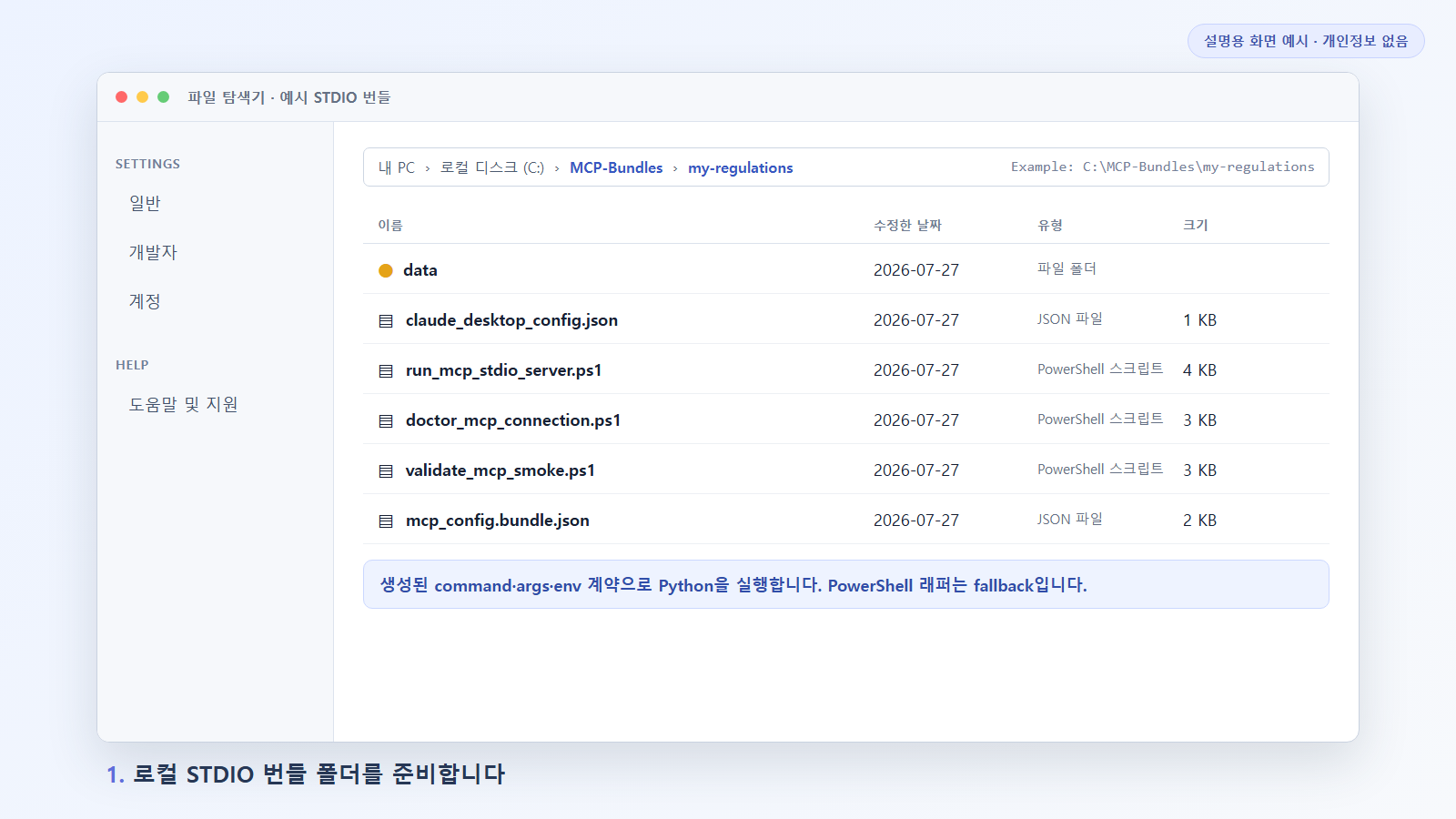This screenshot has width=1456, height=819.
Task: Select file validate_mcp_smoke.ps1
Action: pyautogui.click(x=500, y=470)
